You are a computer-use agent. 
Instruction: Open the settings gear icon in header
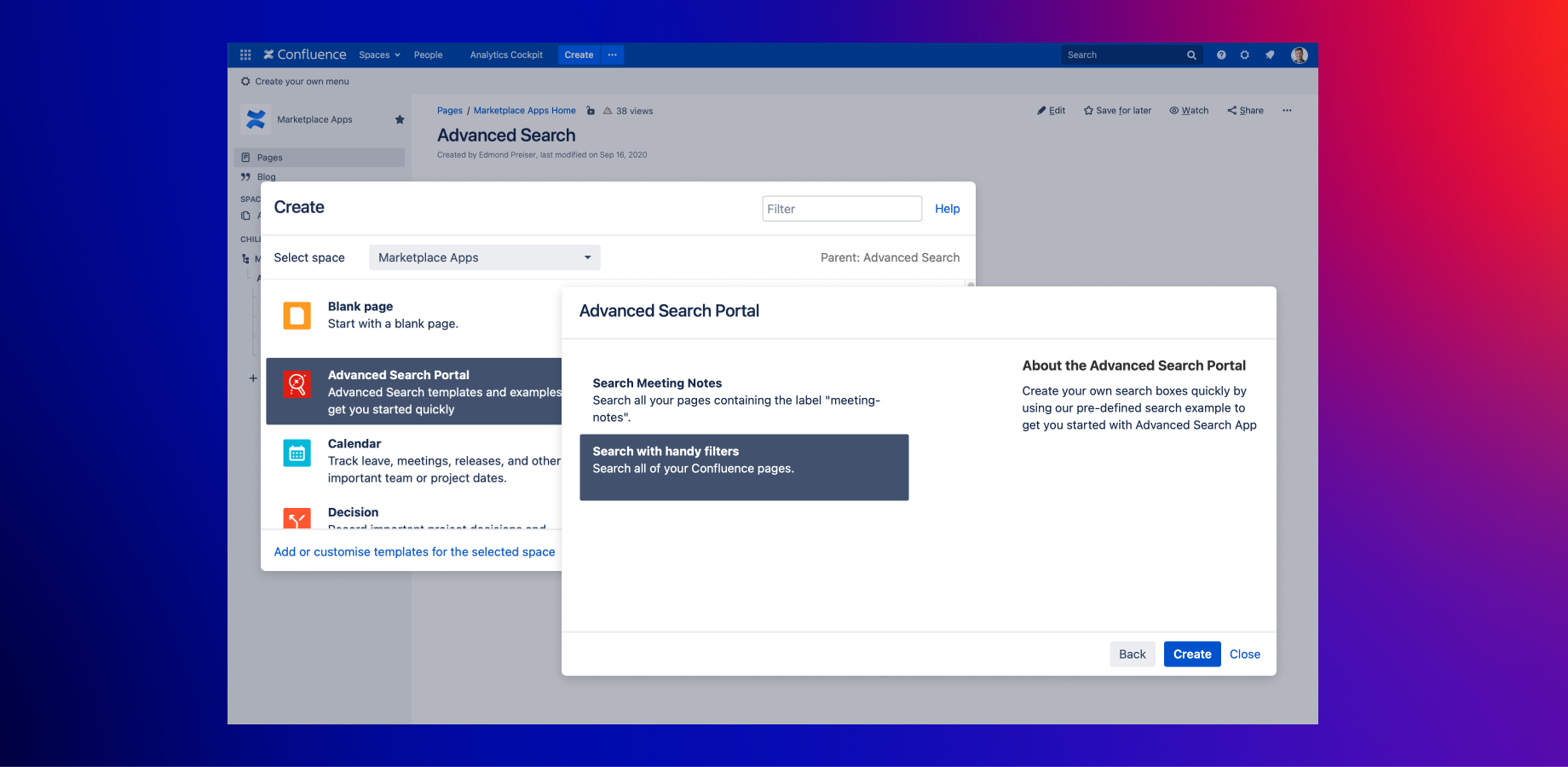coord(1245,55)
